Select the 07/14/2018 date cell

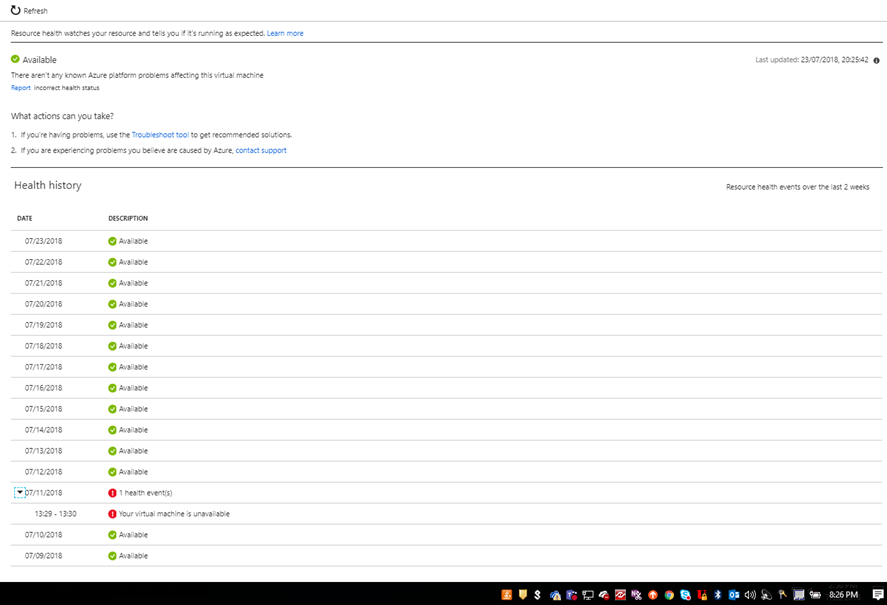coord(44,430)
